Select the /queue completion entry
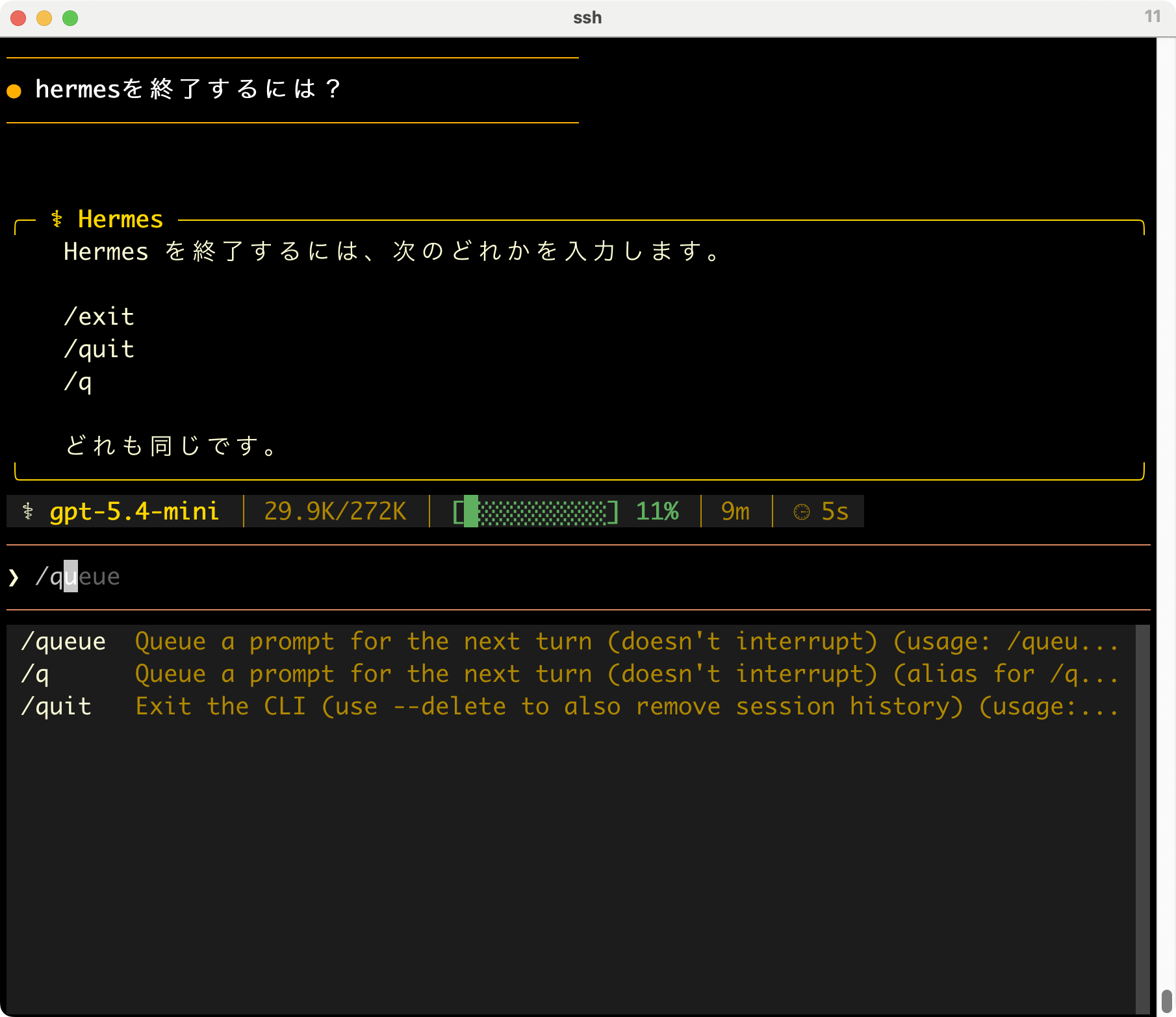Viewport: 1176px width, 1017px height. coord(570,642)
